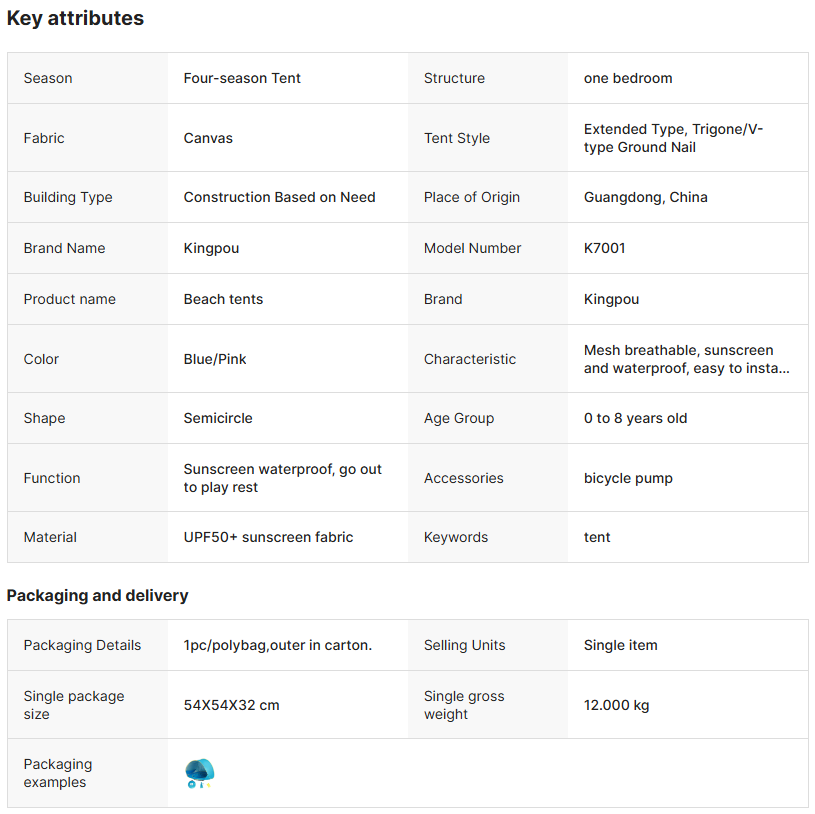Open the packaging example tent thumbnail
Viewport: 815px width, 814px height.
200,773
